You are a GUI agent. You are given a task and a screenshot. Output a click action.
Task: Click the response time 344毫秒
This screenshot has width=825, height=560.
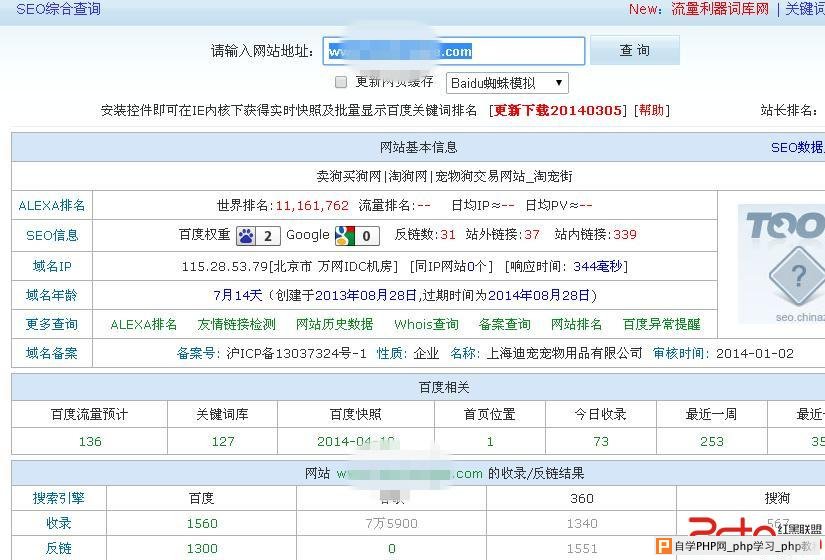point(598,266)
